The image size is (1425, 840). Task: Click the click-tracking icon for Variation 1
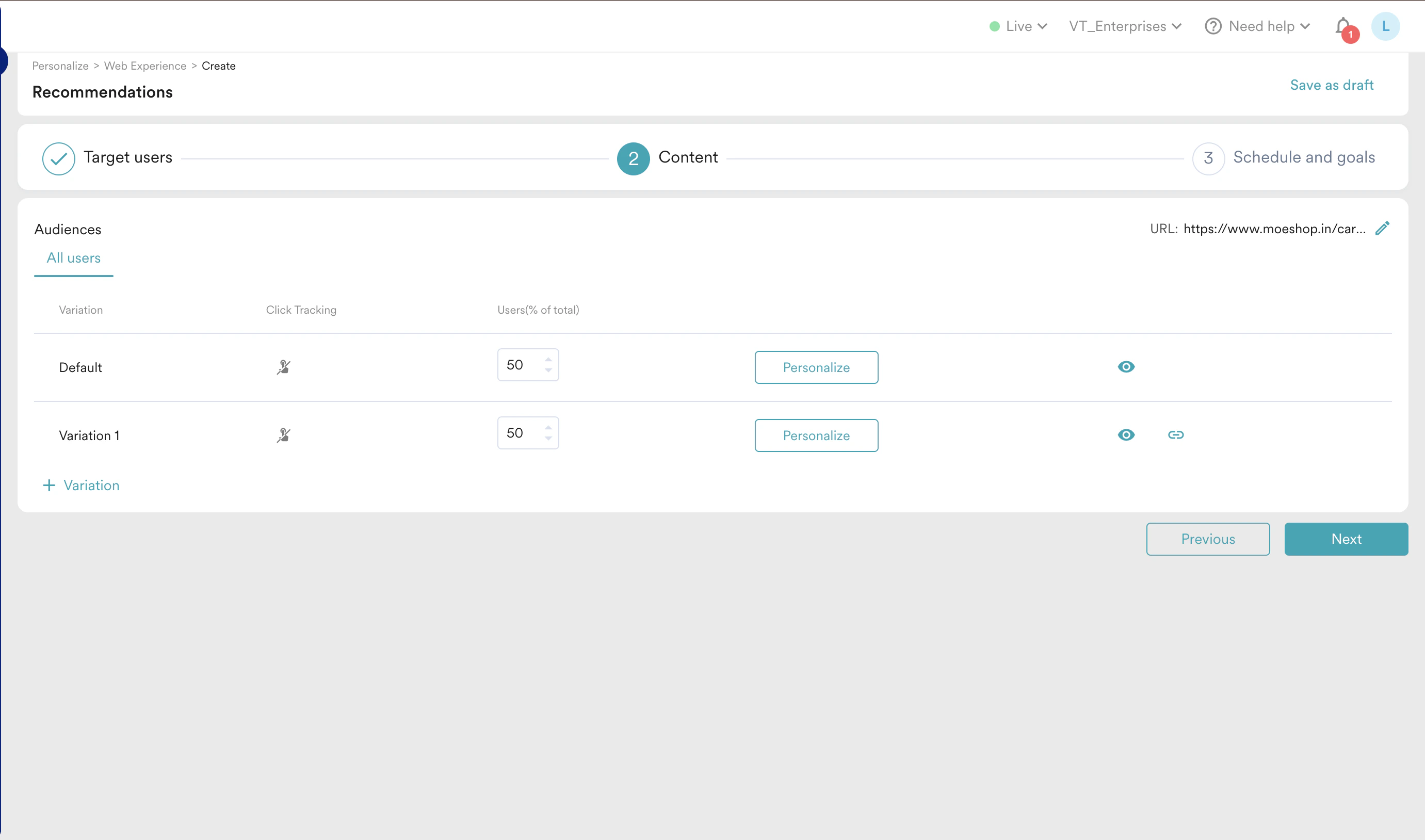point(284,435)
